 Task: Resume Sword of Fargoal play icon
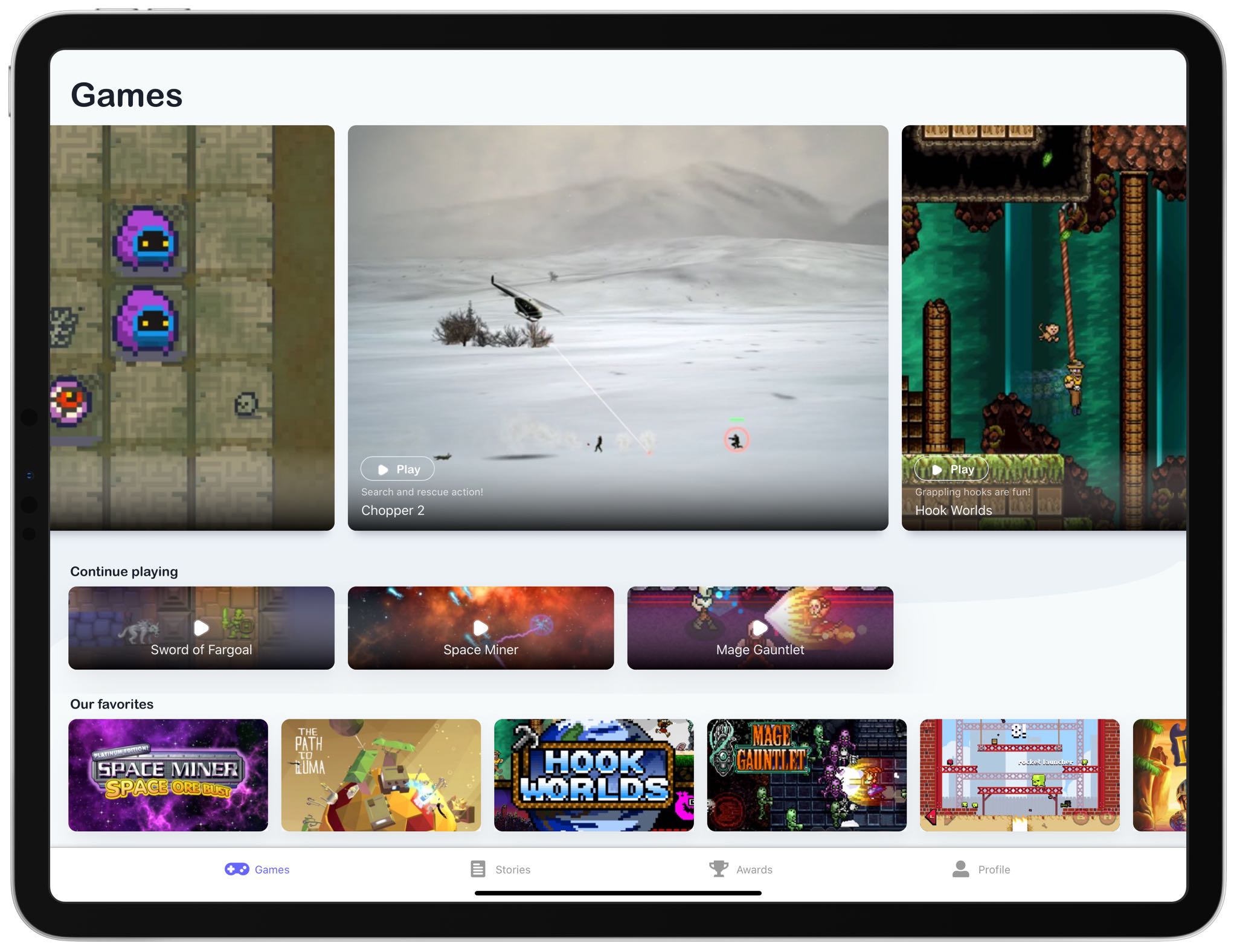tap(201, 628)
